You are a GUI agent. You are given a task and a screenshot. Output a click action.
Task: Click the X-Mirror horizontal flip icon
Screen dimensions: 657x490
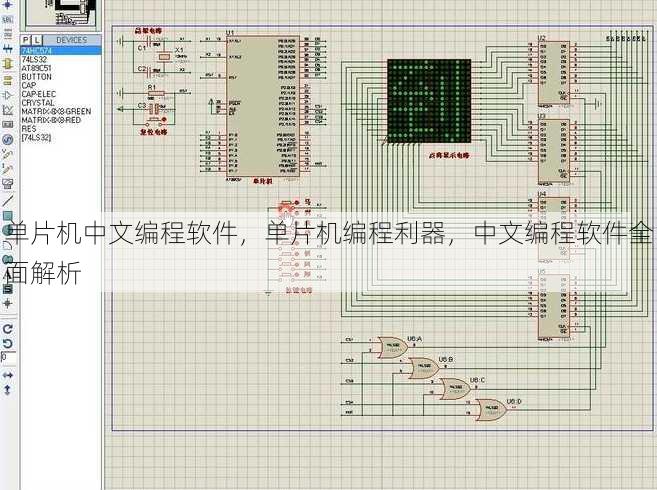[x=7, y=375]
